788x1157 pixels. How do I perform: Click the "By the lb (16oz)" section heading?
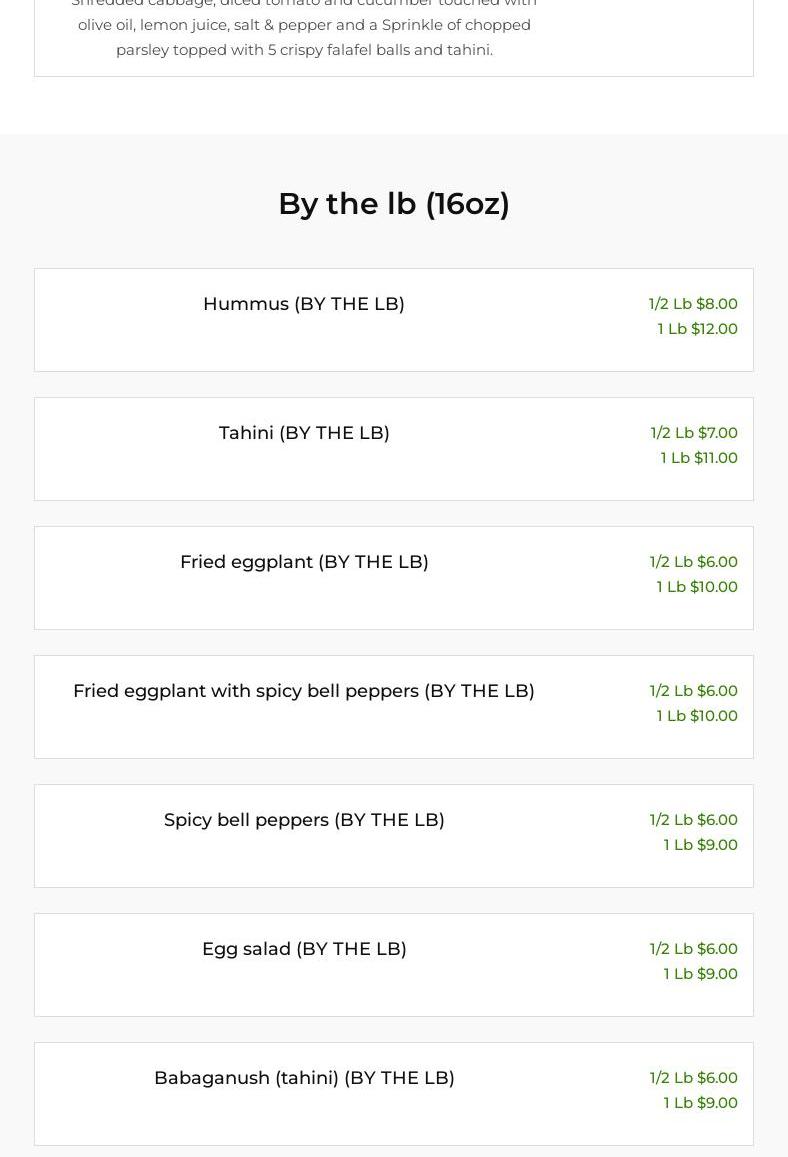tap(393, 204)
